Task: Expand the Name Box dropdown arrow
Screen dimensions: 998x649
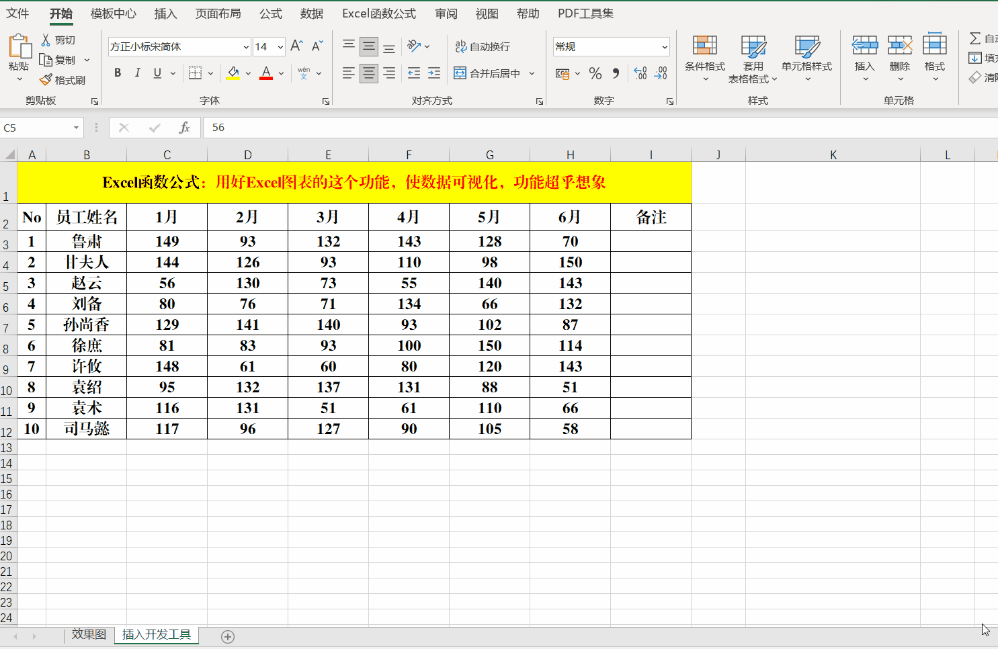Action: pos(76,128)
